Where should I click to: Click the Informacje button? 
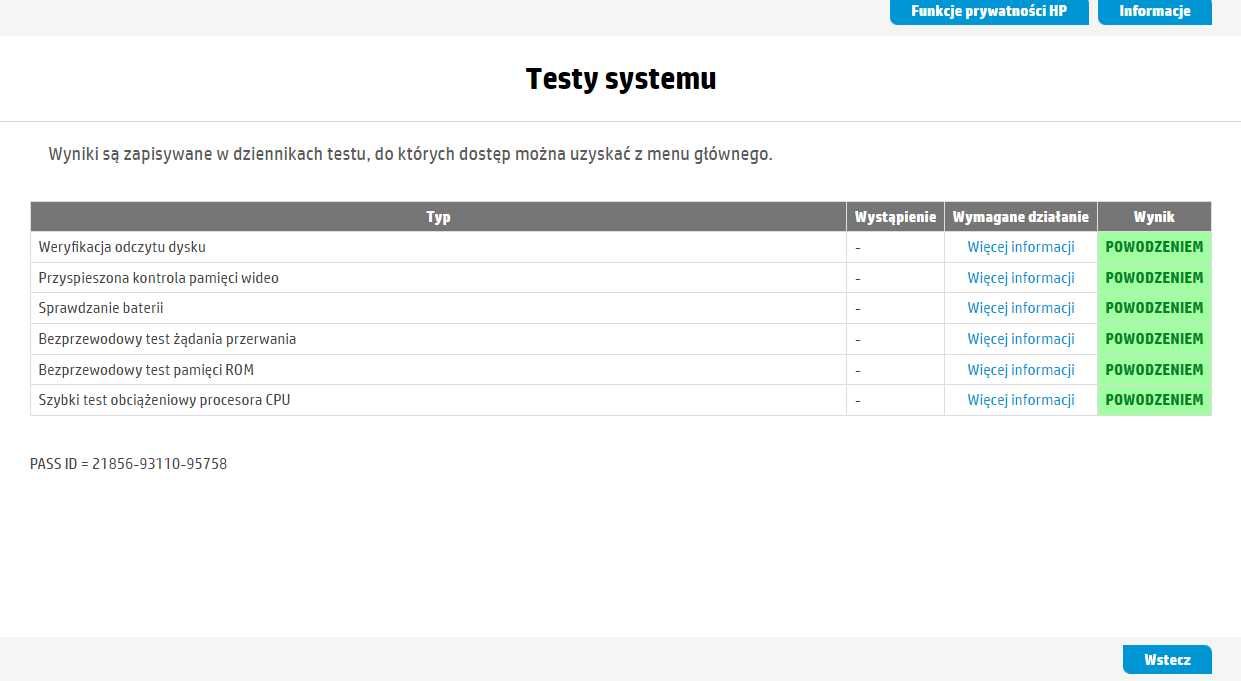pyautogui.click(x=1155, y=12)
